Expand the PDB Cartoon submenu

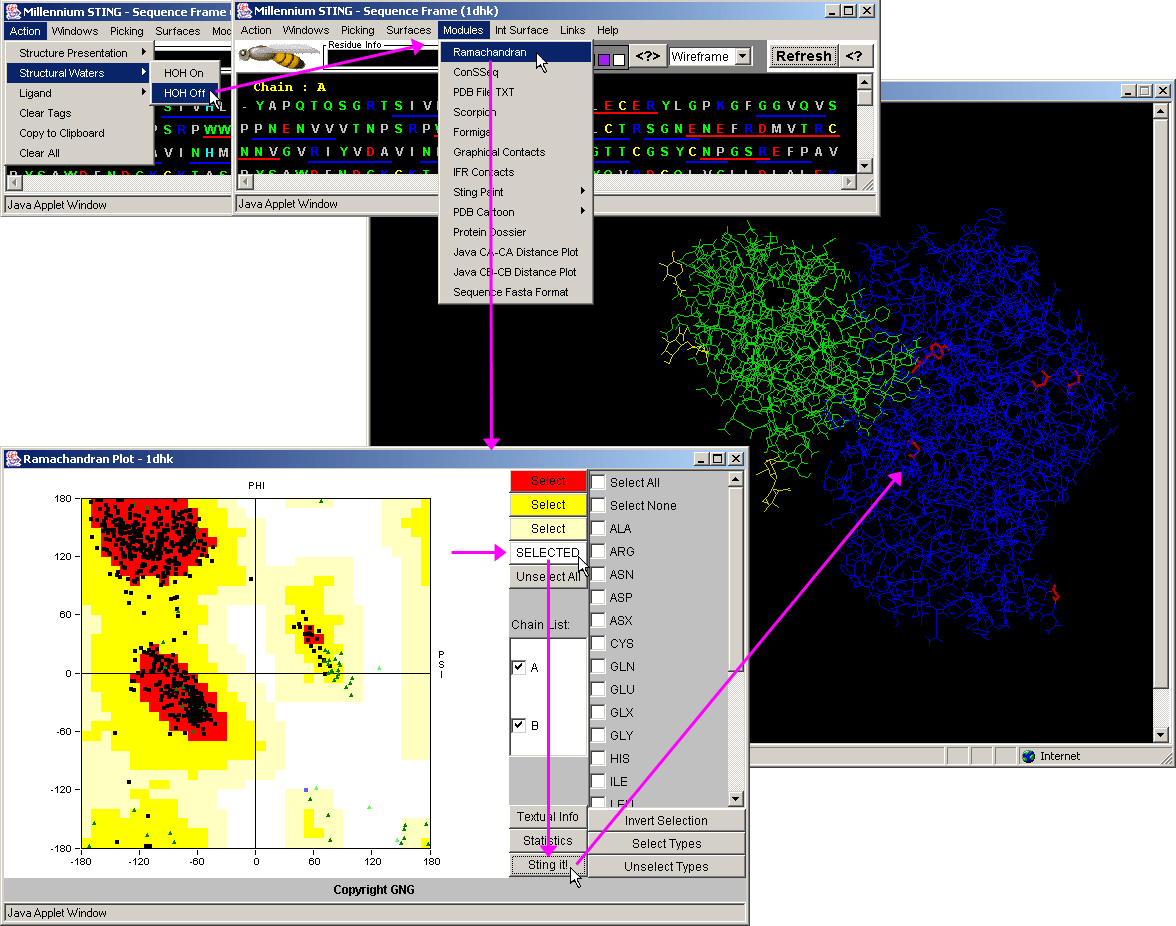(516, 212)
